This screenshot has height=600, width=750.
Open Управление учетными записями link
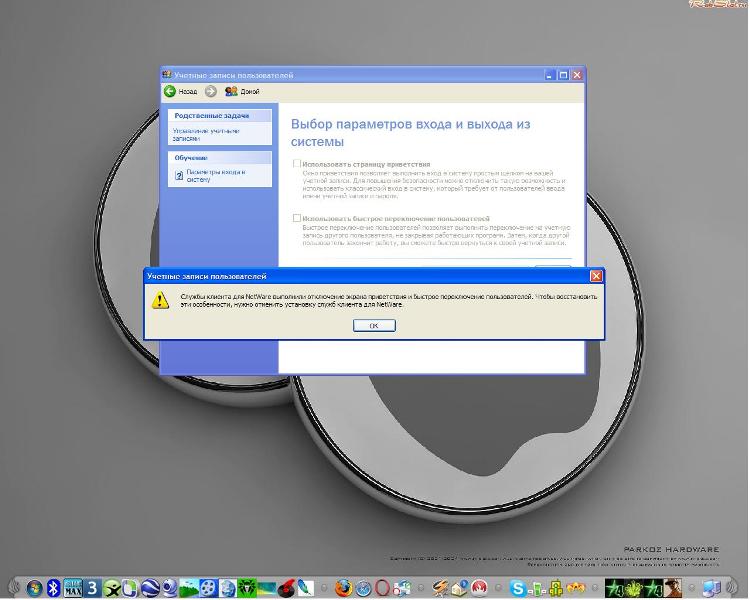pyautogui.click(x=206, y=134)
